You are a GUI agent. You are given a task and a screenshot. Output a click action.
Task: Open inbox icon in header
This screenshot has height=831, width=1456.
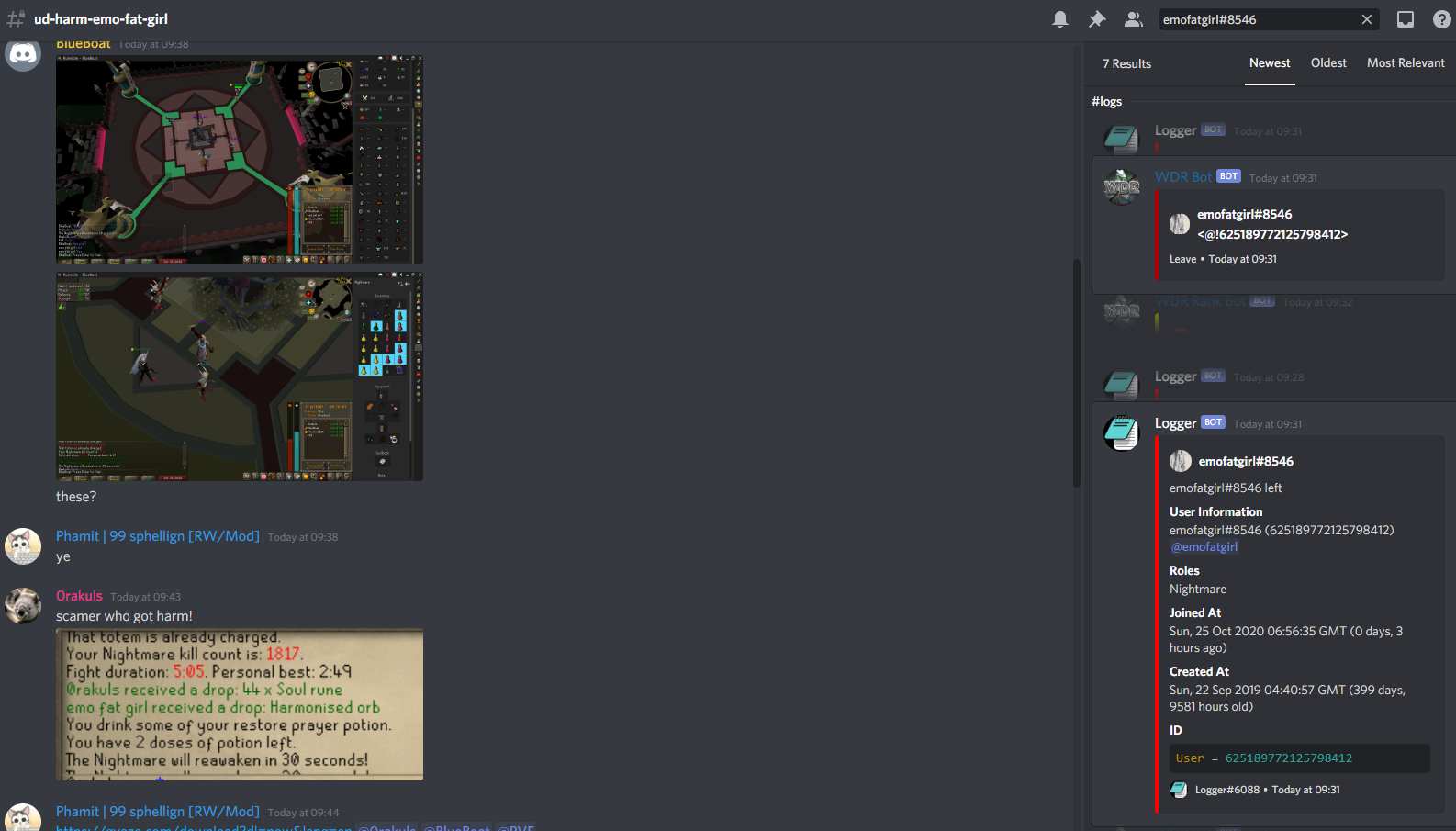tap(1406, 19)
